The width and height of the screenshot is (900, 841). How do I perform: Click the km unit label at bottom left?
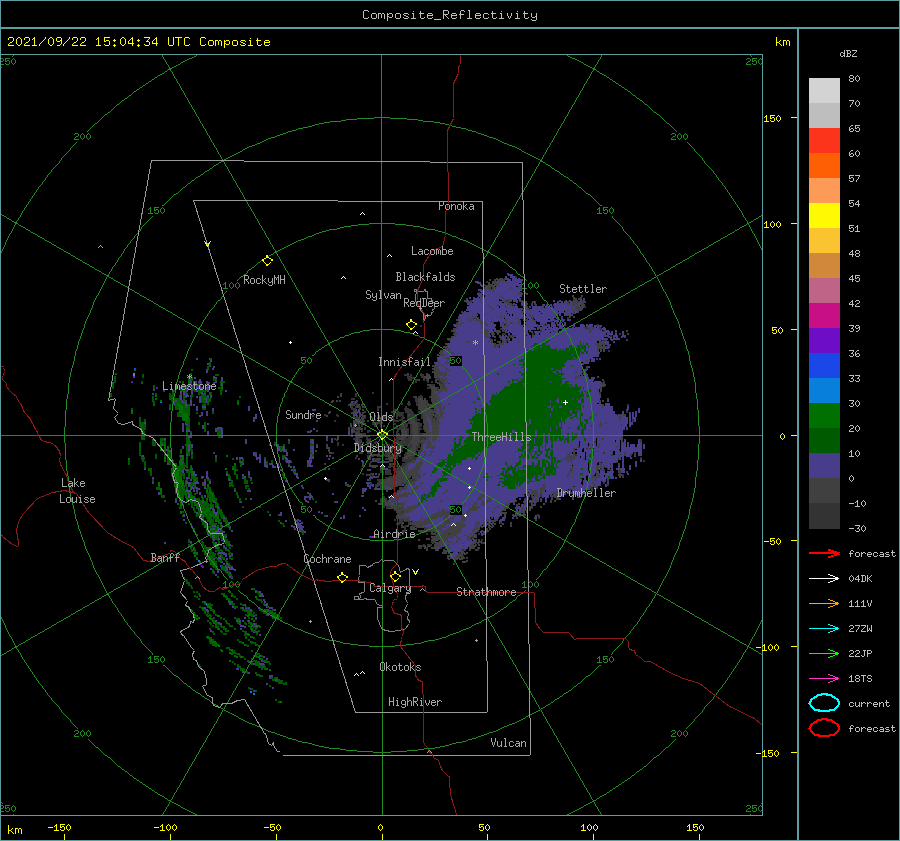pyautogui.click(x=15, y=830)
